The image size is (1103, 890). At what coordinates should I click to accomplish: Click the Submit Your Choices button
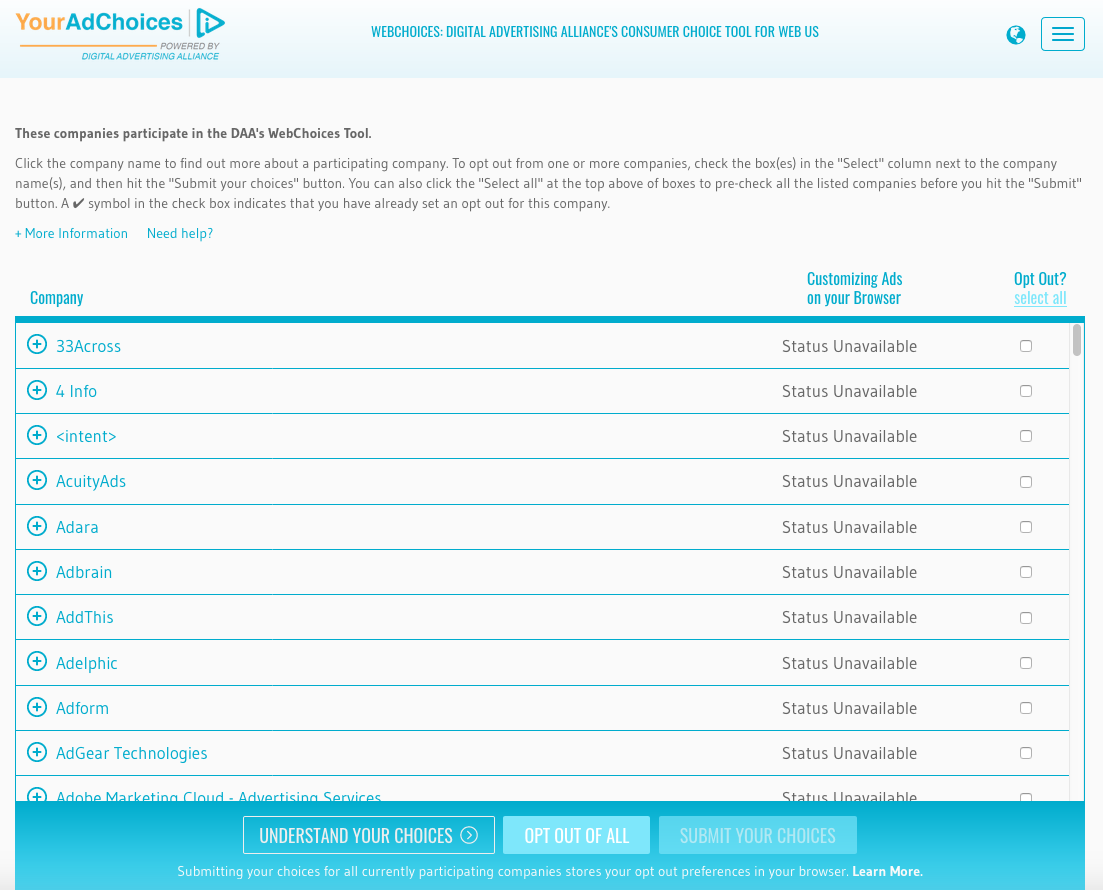coord(758,835)
